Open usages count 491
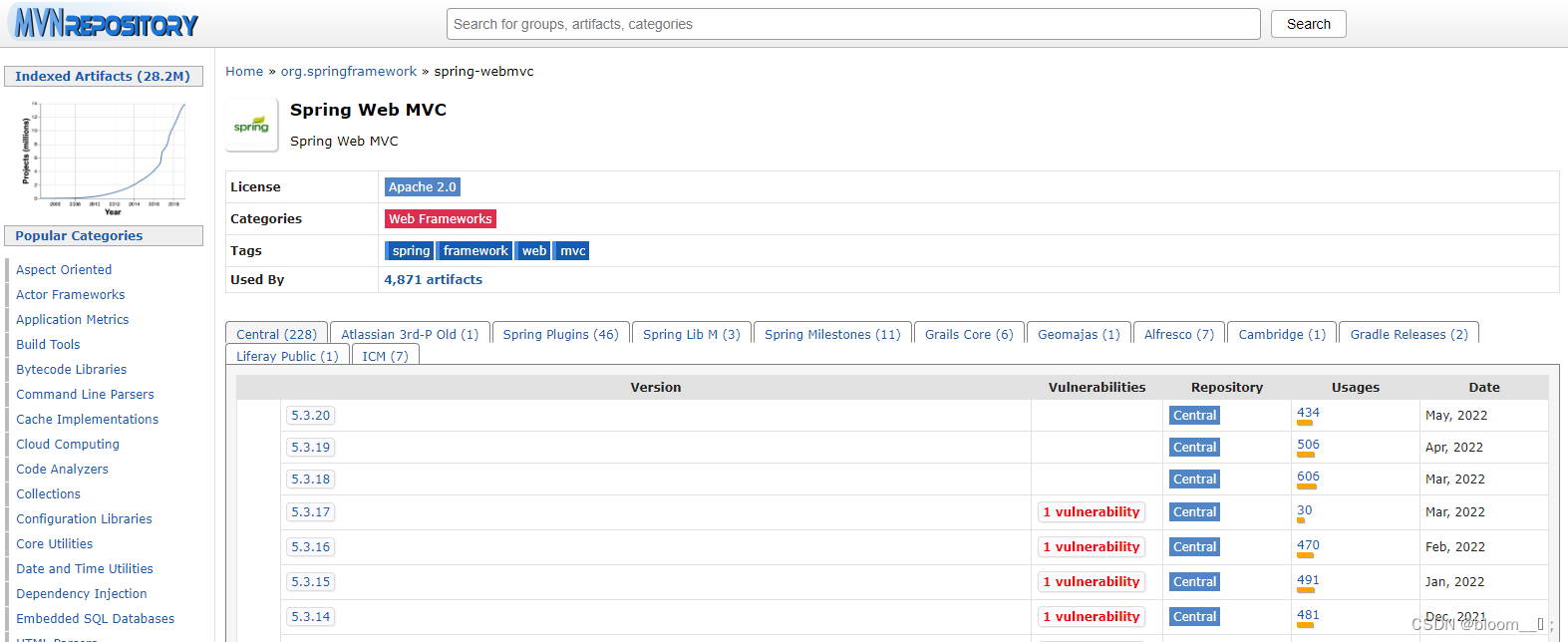 pyautogui.click(x=1308, y=580)
